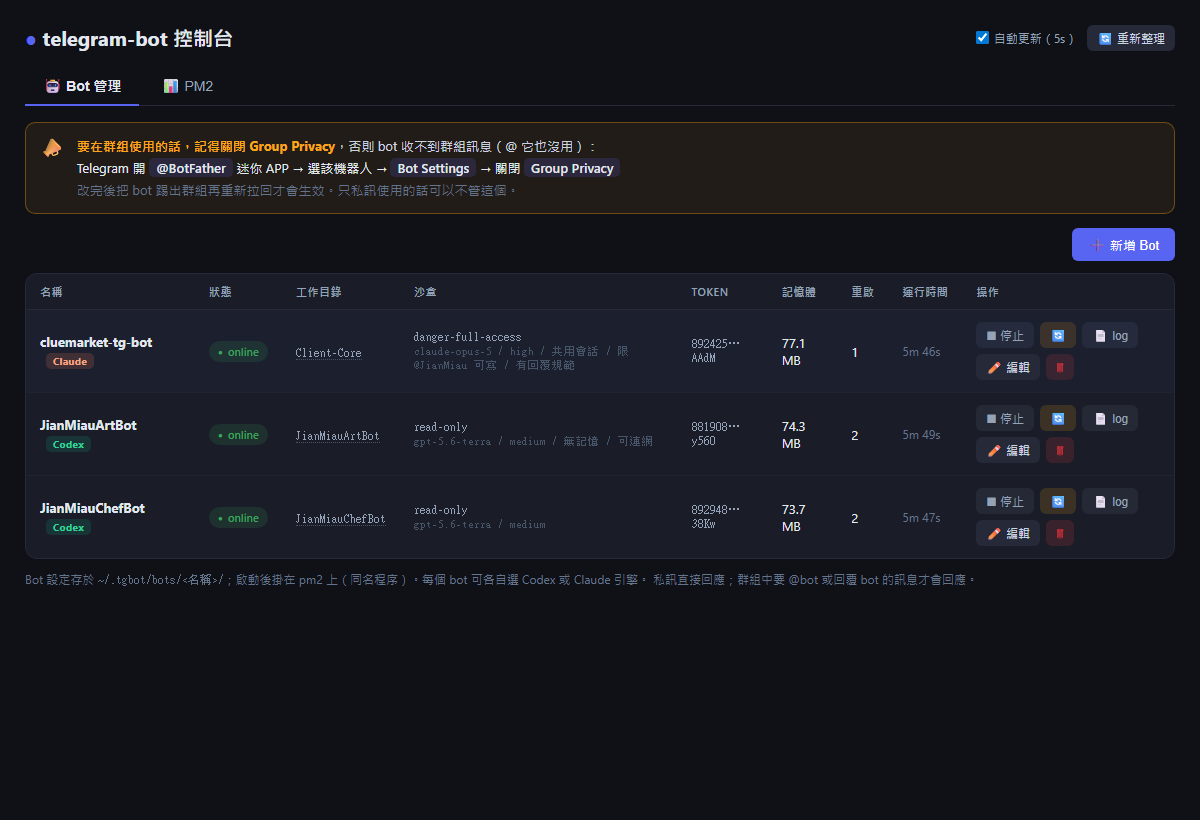
Task: Stop the cluemarket-tg-bot bot
Action: (x=1005, y=335)
